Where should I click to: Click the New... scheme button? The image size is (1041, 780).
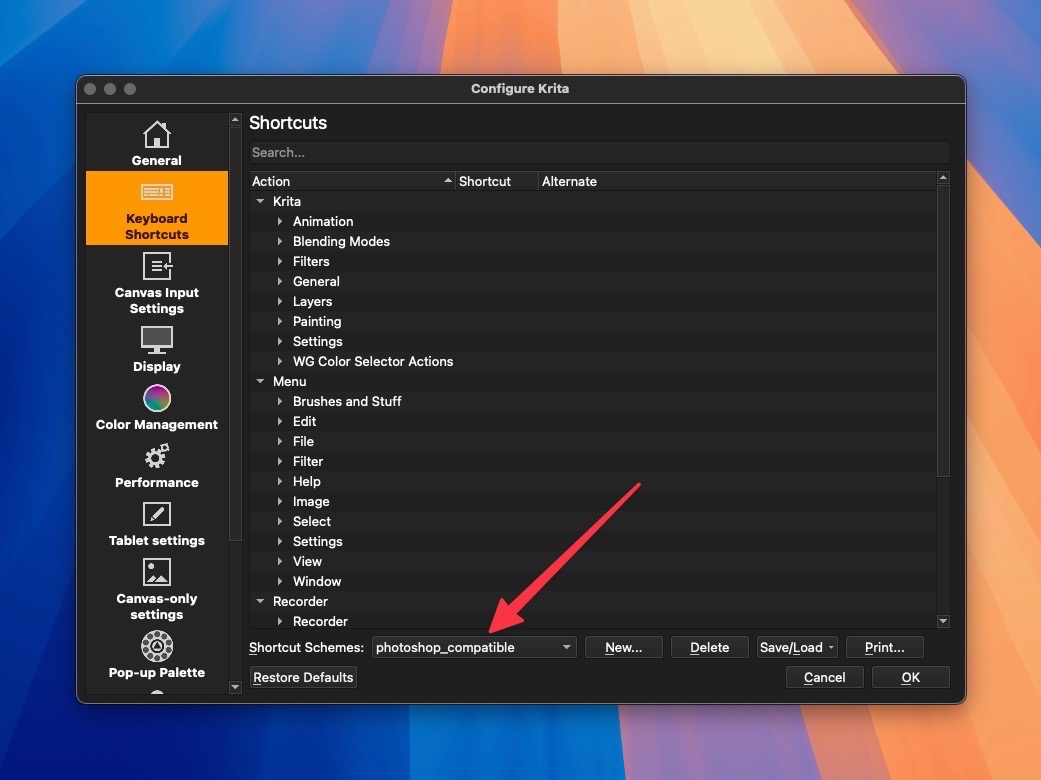click(623, 647)
